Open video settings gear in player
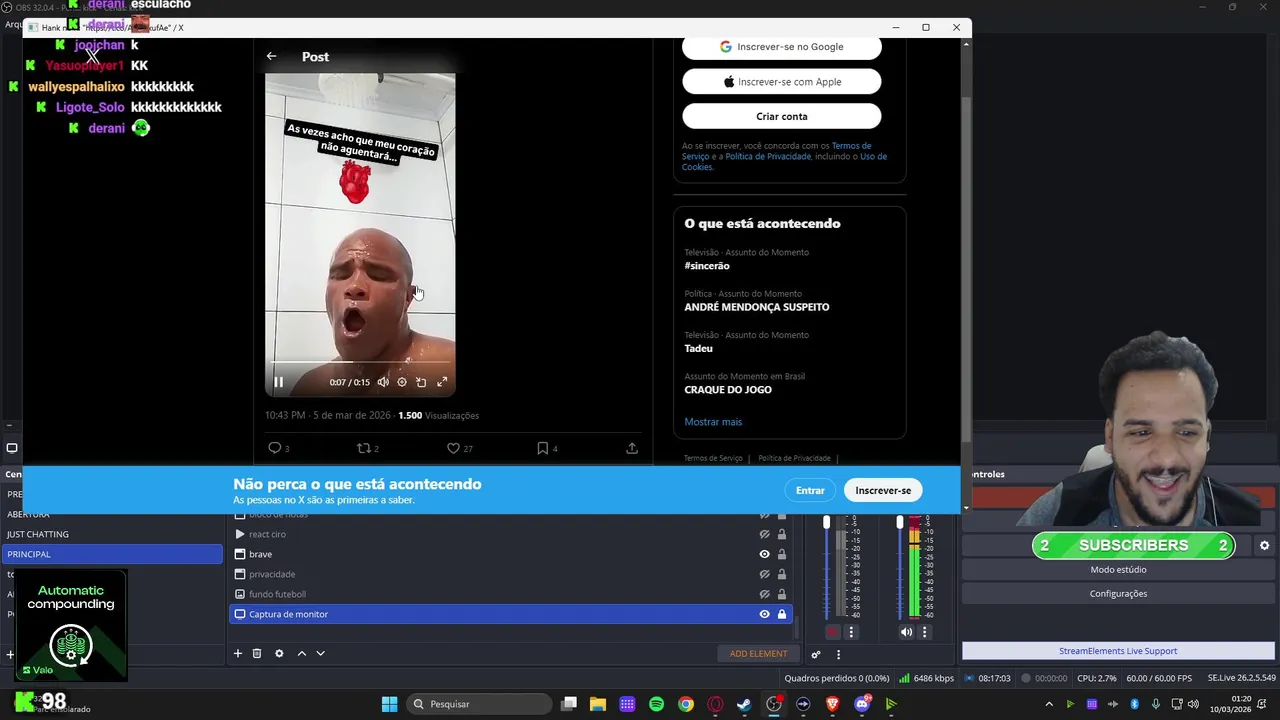Image resolution: width=1280 pixels, height=720 pixels. tap(402, 382)
